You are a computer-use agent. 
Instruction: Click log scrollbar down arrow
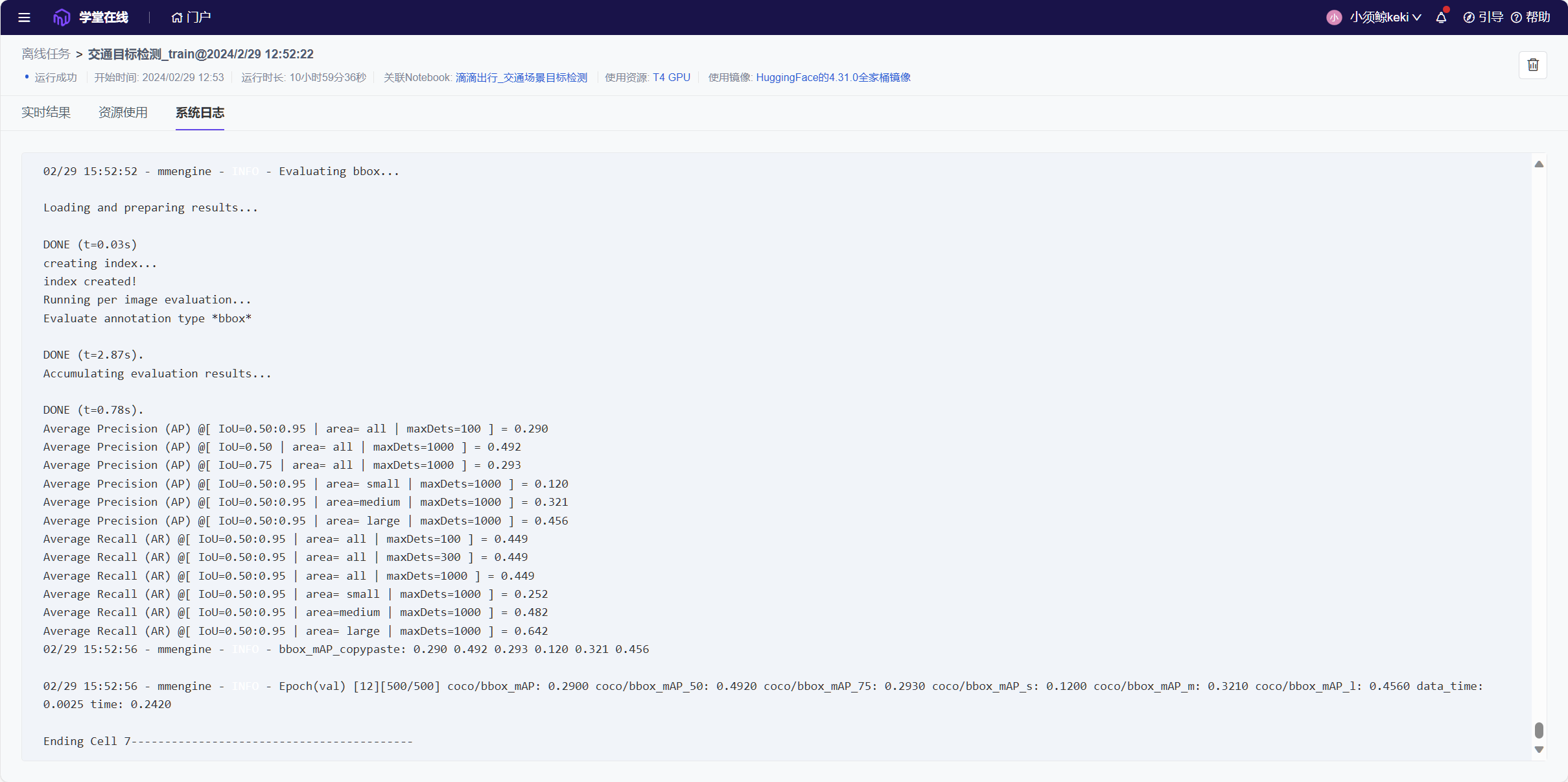(x=1539, y=750)
